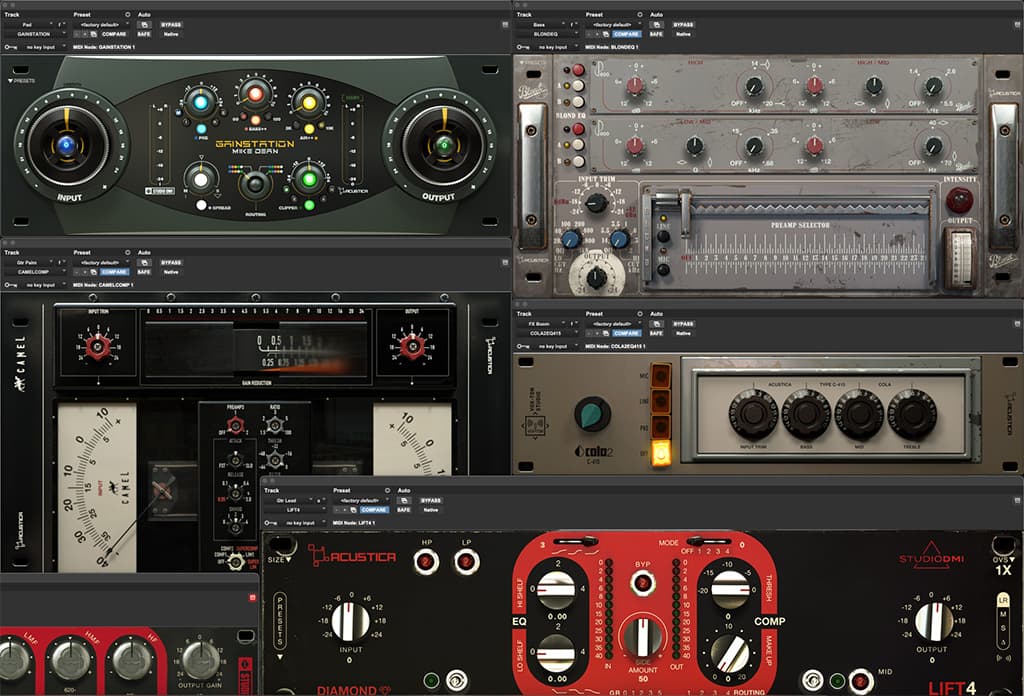Image resolution: width=1024 pixels, height=696 pixels.
Task: Click the MIC switch in BLONDEQ preamp section
Action: click(x=664, y=268)
